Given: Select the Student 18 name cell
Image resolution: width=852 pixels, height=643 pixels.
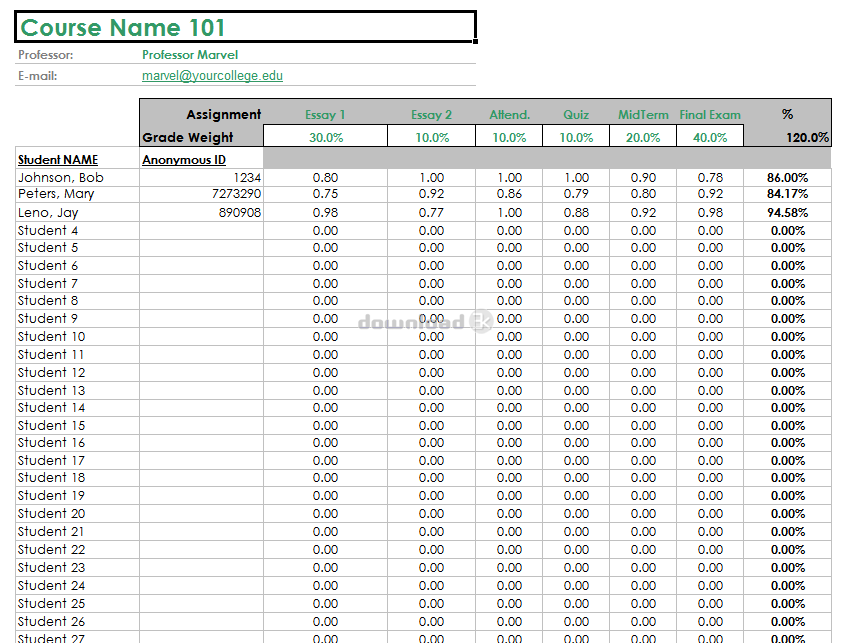Looking at the screenshot, I should click(x=77, y=478).
